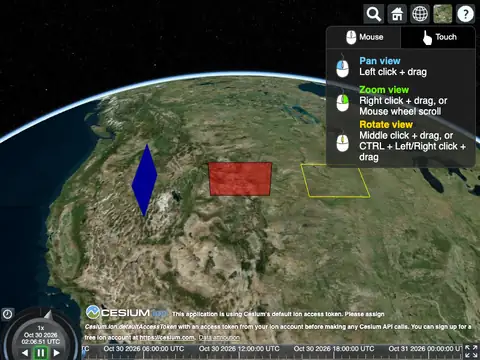Open the cesium.com link
This screenshot has width=480, height=360.
167,337
